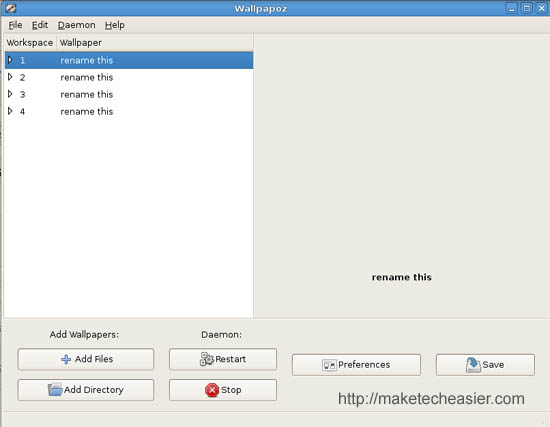550x427 pixels.
Task: Select the workspace 3 "rename this" row
Action: click(129, 94)
